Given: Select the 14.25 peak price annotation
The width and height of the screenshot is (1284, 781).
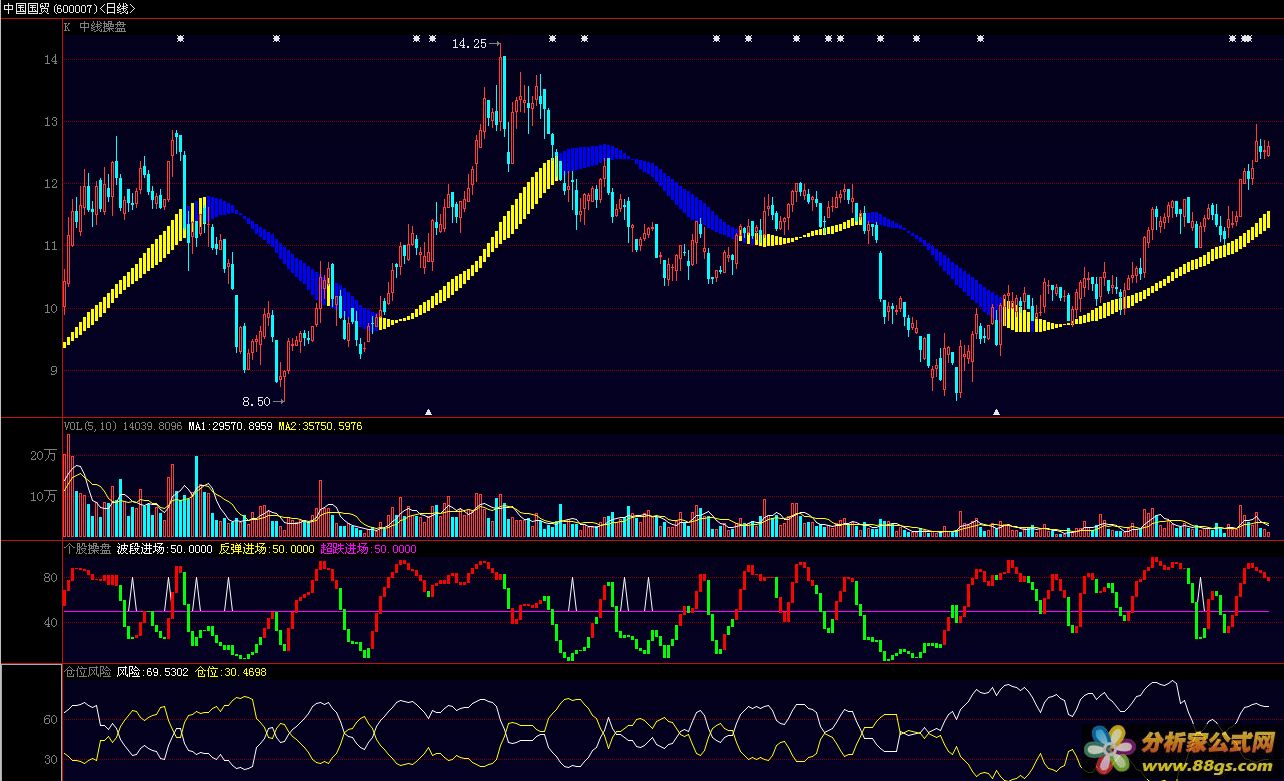Looking at the screenshot, I should (470, 44).
